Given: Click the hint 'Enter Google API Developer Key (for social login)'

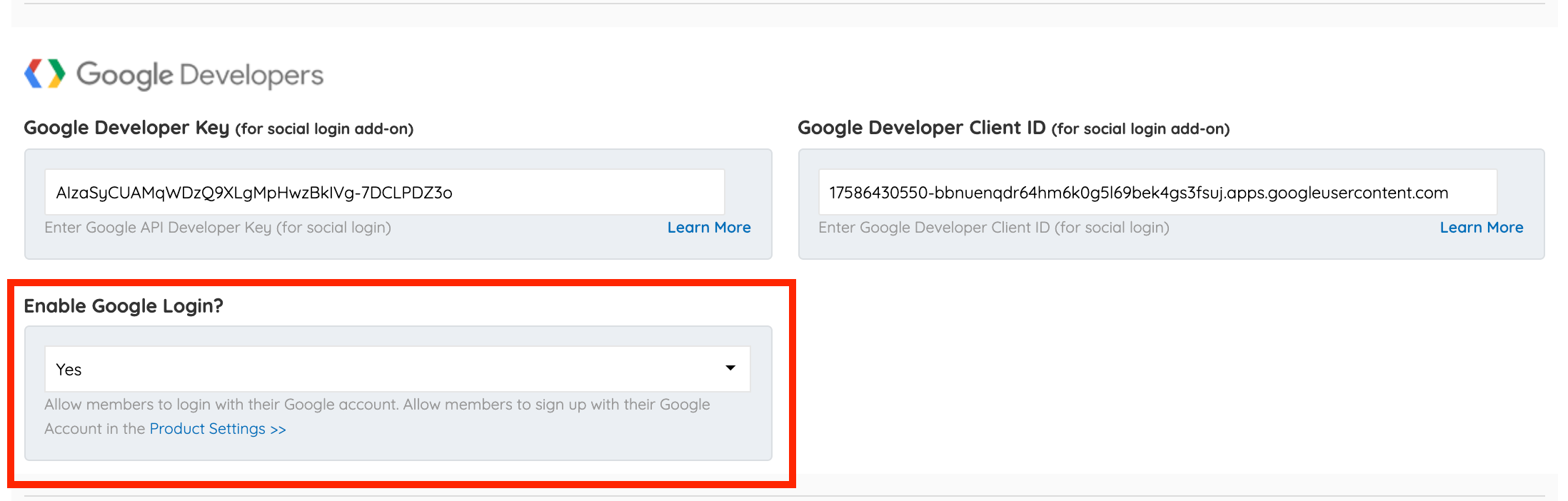Looking at the screenshot, I should pyautogui.click(x=218, y=227).
